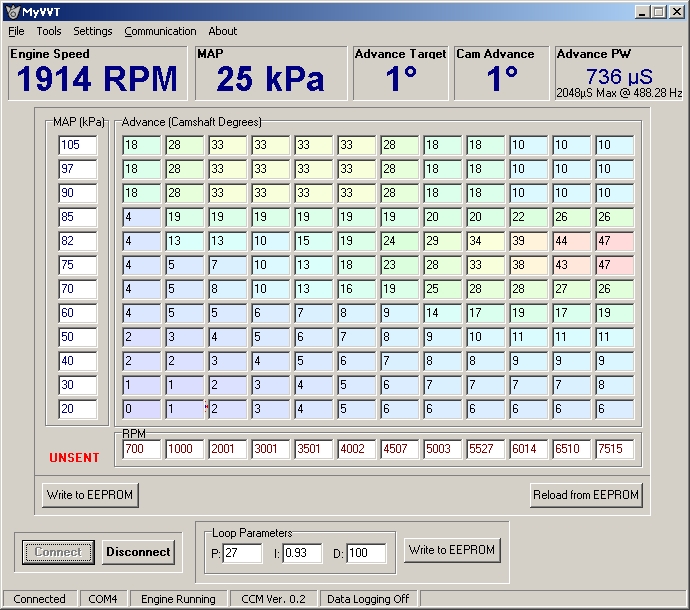Select the RPM axis field 700
This screenshot has height=610, width=690.
(142, 449)
